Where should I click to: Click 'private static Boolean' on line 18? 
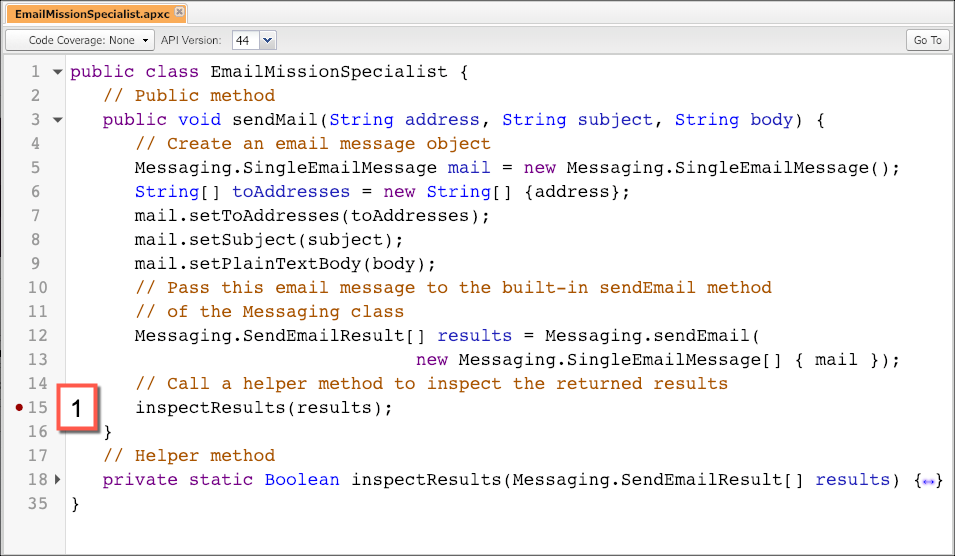pos(220,480)
